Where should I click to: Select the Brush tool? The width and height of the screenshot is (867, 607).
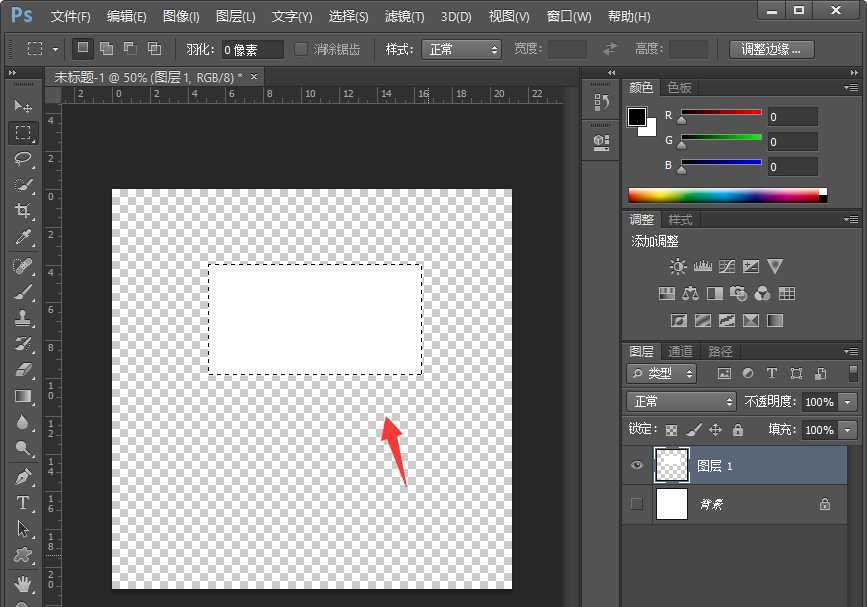[x=25, y=292]
